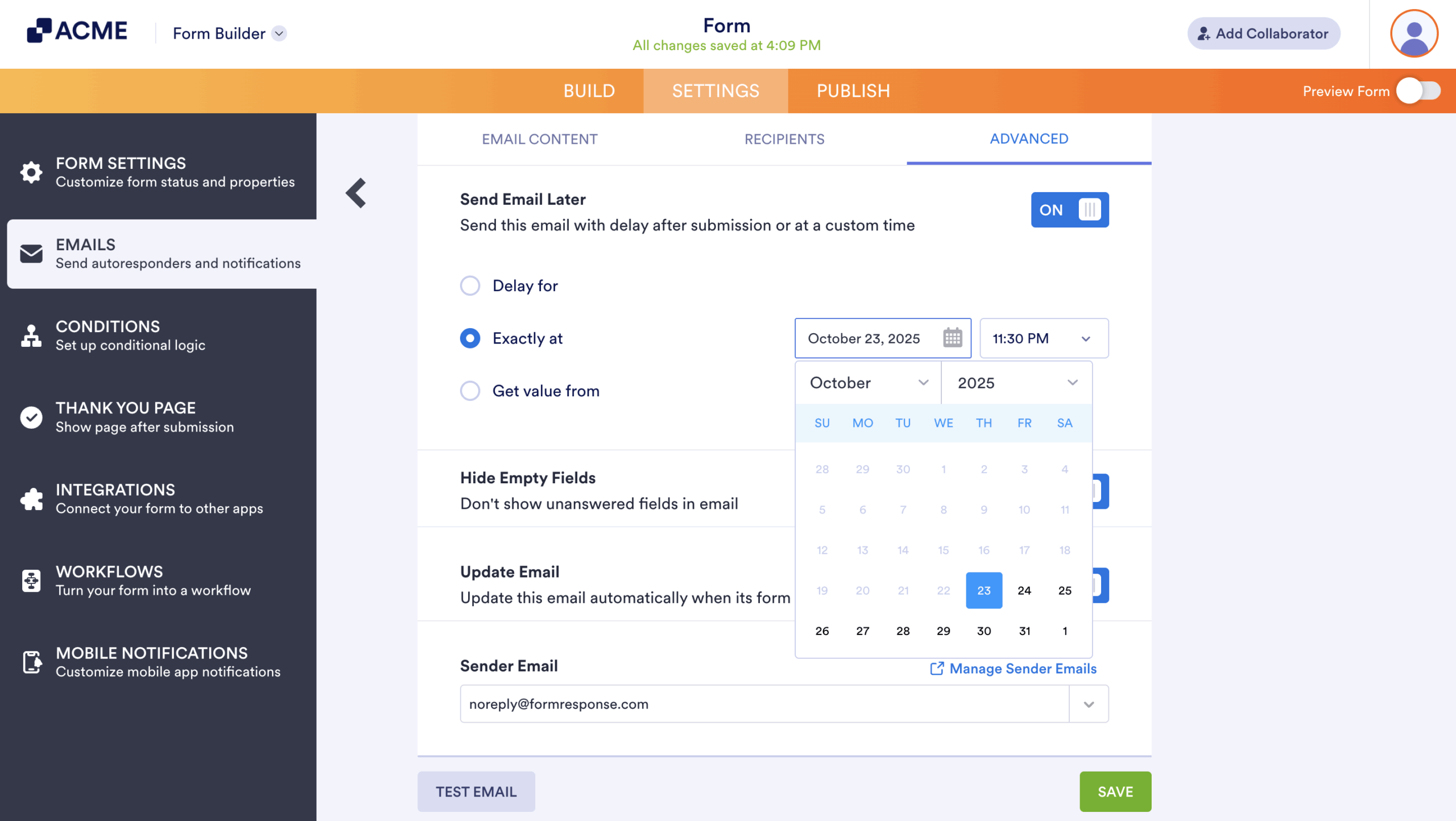Image resolution: width=1456 pixels, height=821 pixels.
Task: Expand the month dropdown showing October
Action: pyautogui.click(x=866, y=383)
